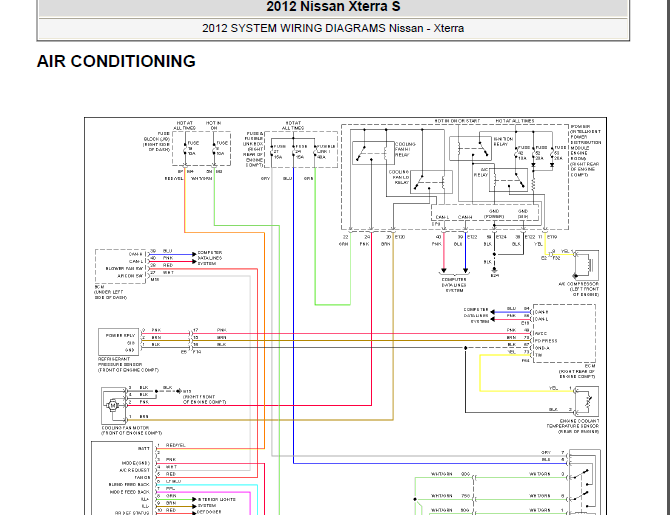670x515 pixels.
Task: Click the "RED/YEL" wire label under fuse block
Action: [174, 178]
